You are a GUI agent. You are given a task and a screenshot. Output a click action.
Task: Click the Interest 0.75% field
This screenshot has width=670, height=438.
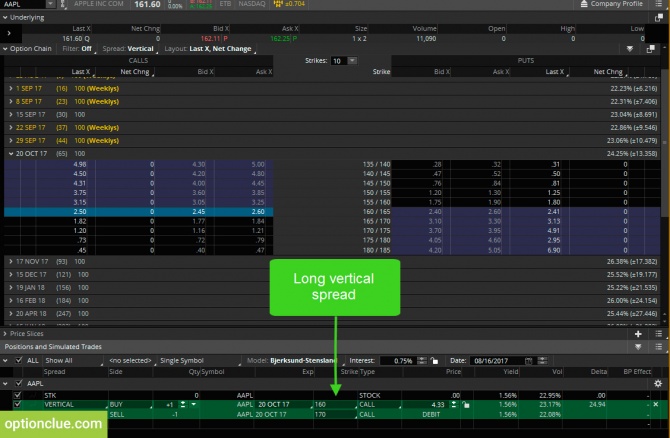pyautogui.click(x=398, y=361)
